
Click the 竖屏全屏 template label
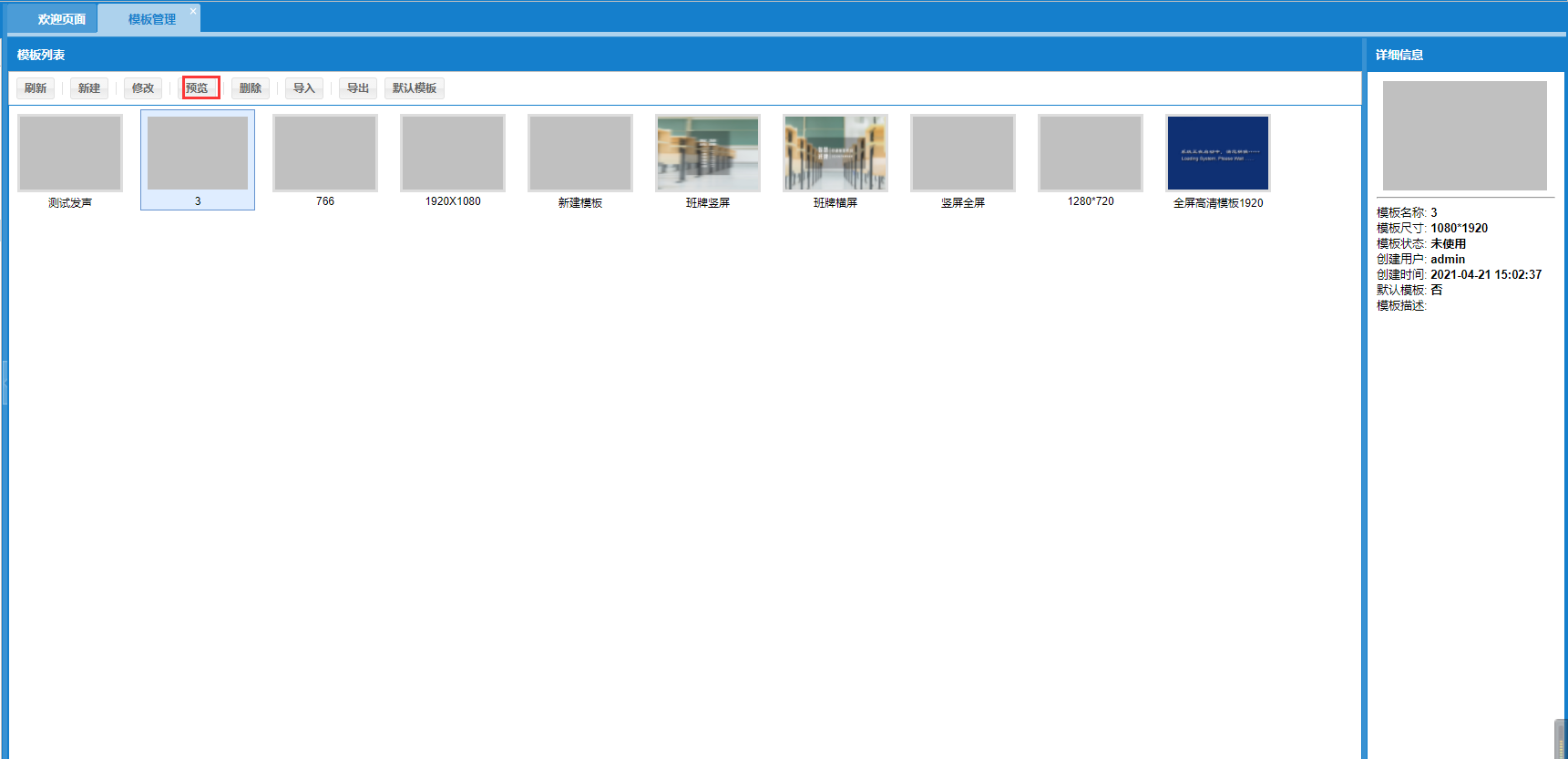click(963, 203)
